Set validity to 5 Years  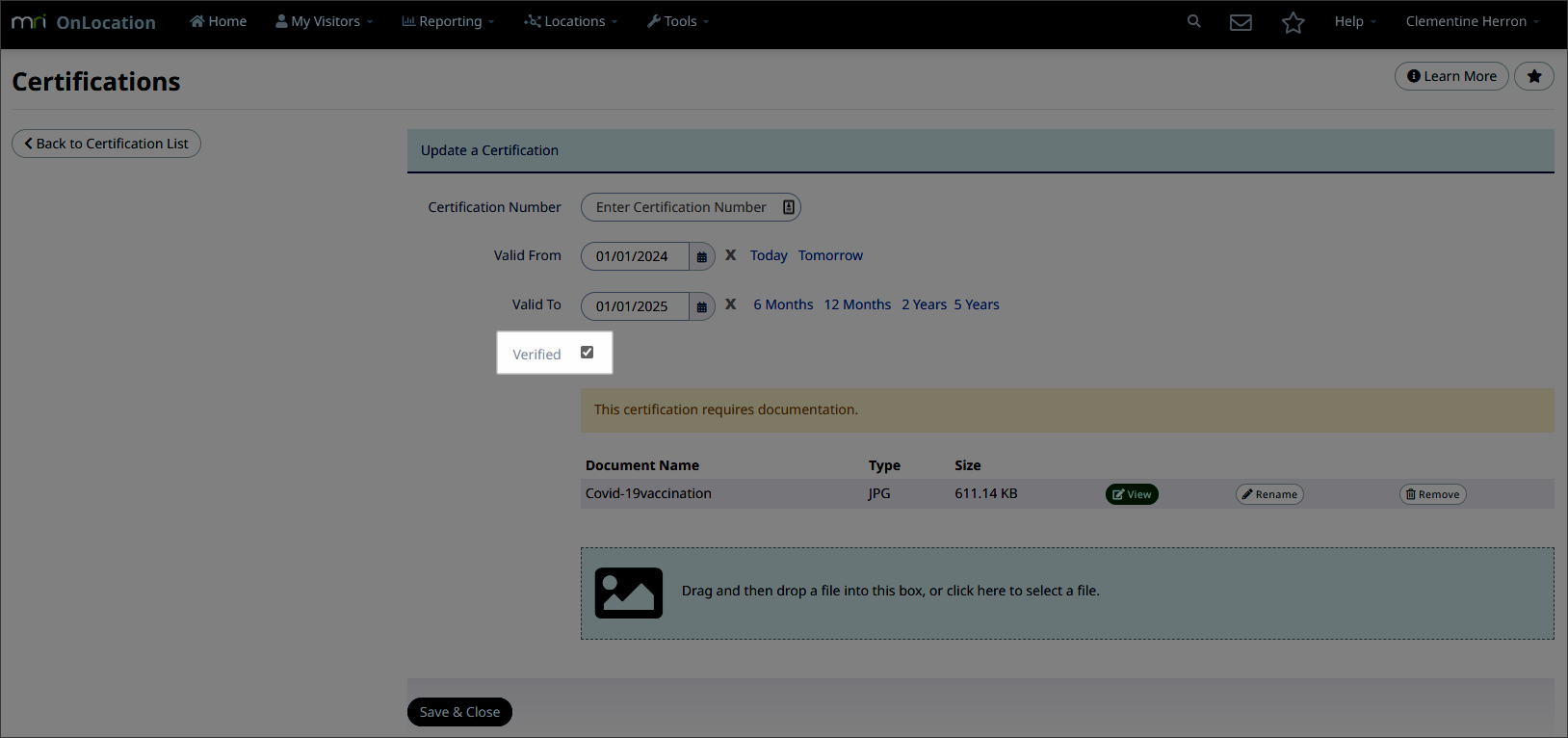(x=977, y=304)
